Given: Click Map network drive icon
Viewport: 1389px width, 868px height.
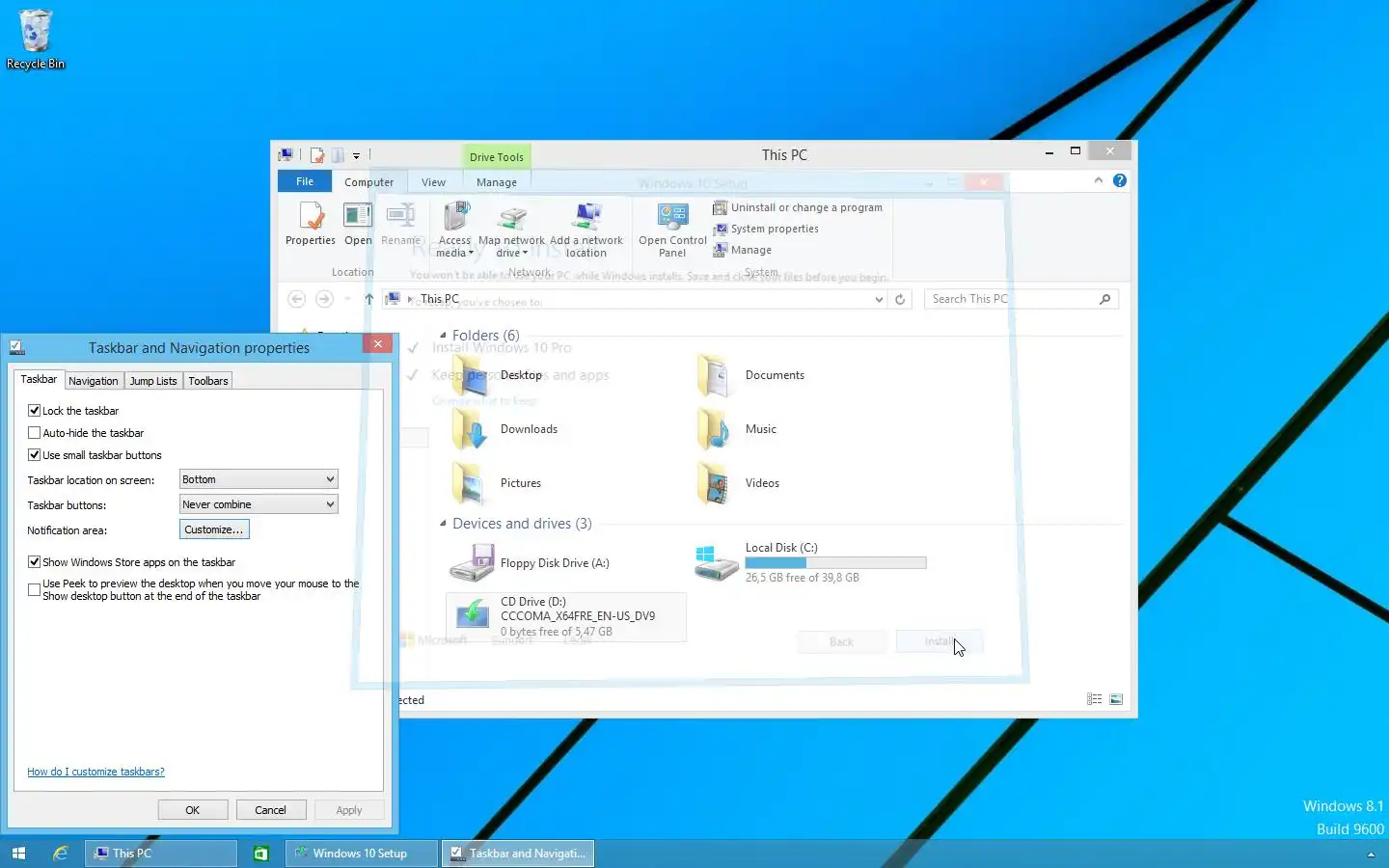Looking at the screenshot, I should 511,230.
